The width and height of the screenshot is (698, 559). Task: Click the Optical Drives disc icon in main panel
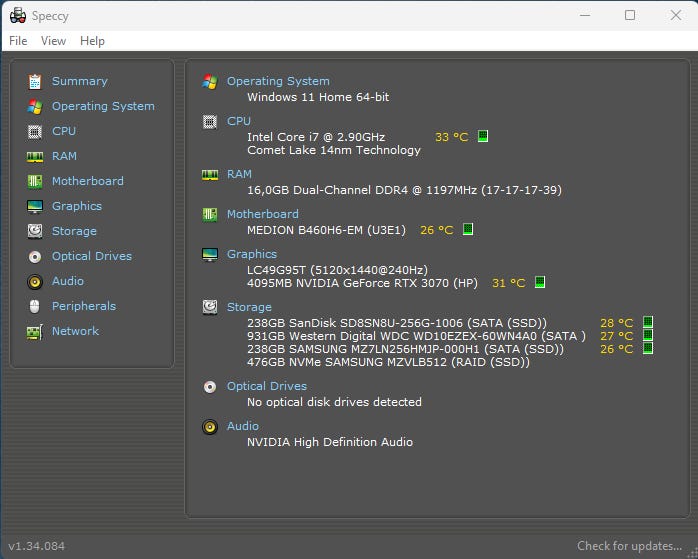coord(210,387)
